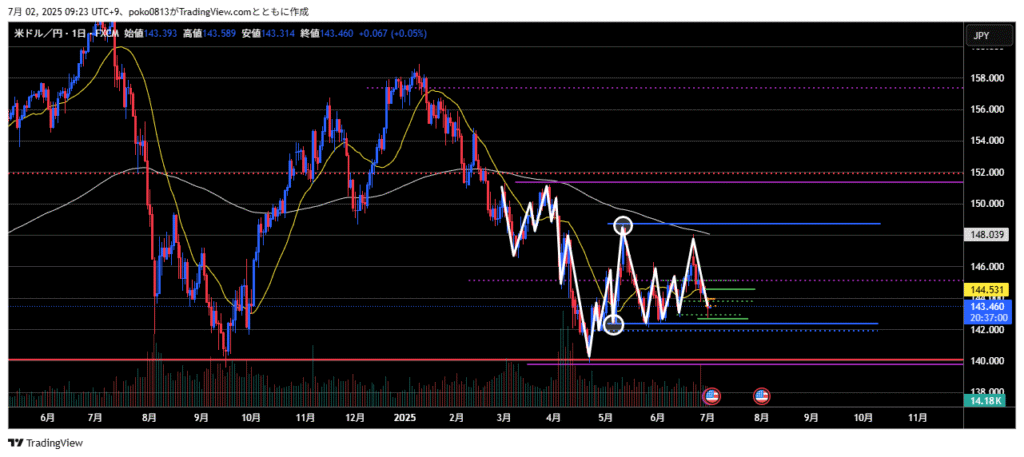Select the upper white circle marker on chart
Viewport: 1024px width, 457px height.
(623, 225)
